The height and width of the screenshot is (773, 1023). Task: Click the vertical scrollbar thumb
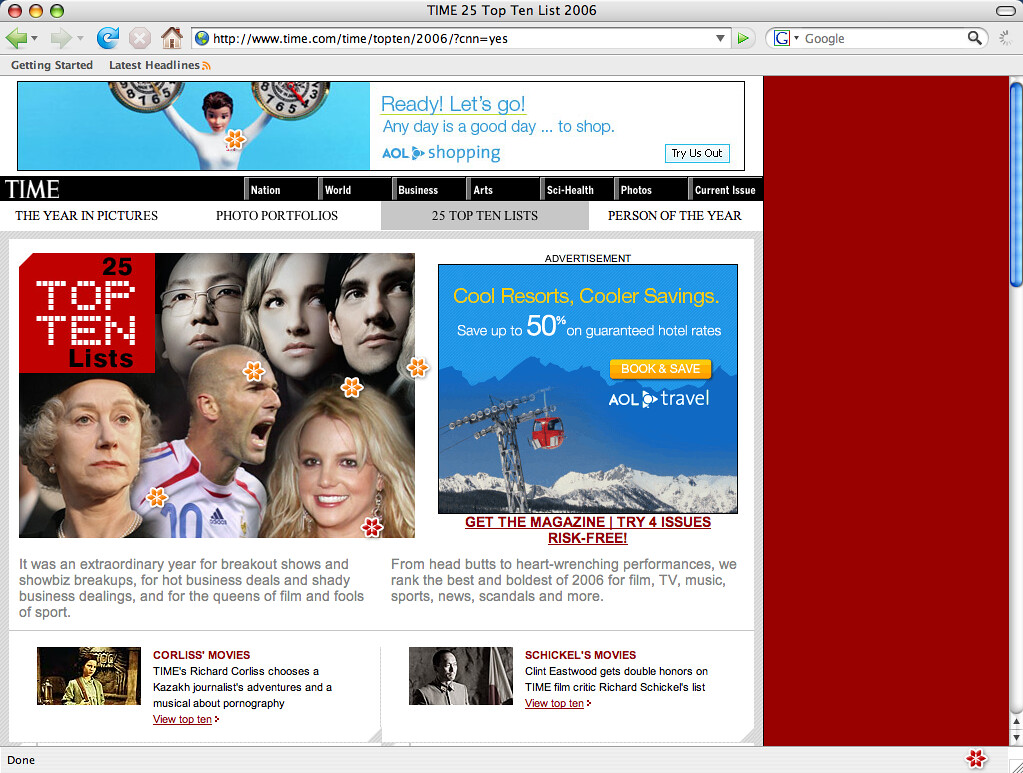[1016, 183]
